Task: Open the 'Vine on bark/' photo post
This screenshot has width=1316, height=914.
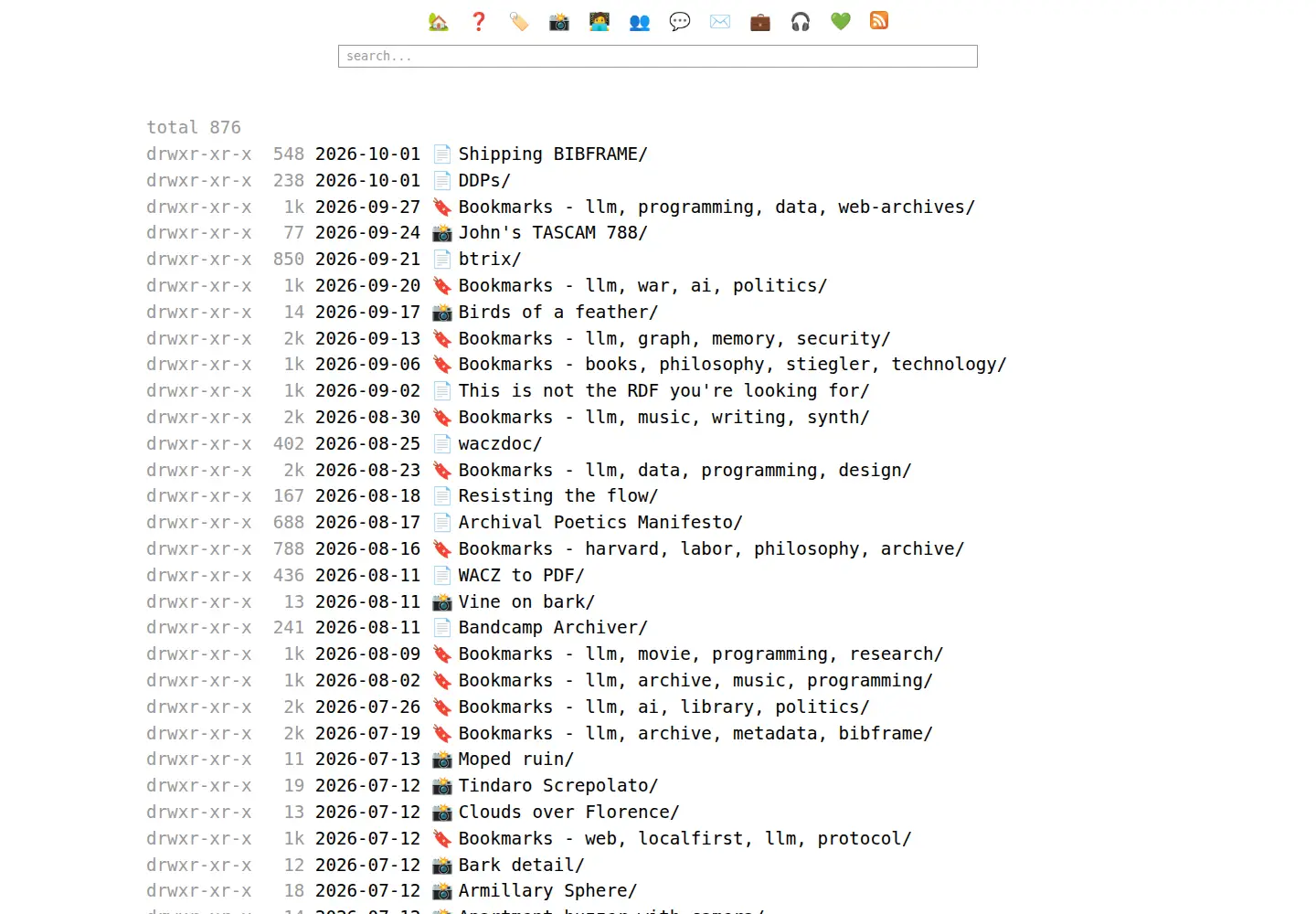Action: pyautogui.click(x=526, y=601)
